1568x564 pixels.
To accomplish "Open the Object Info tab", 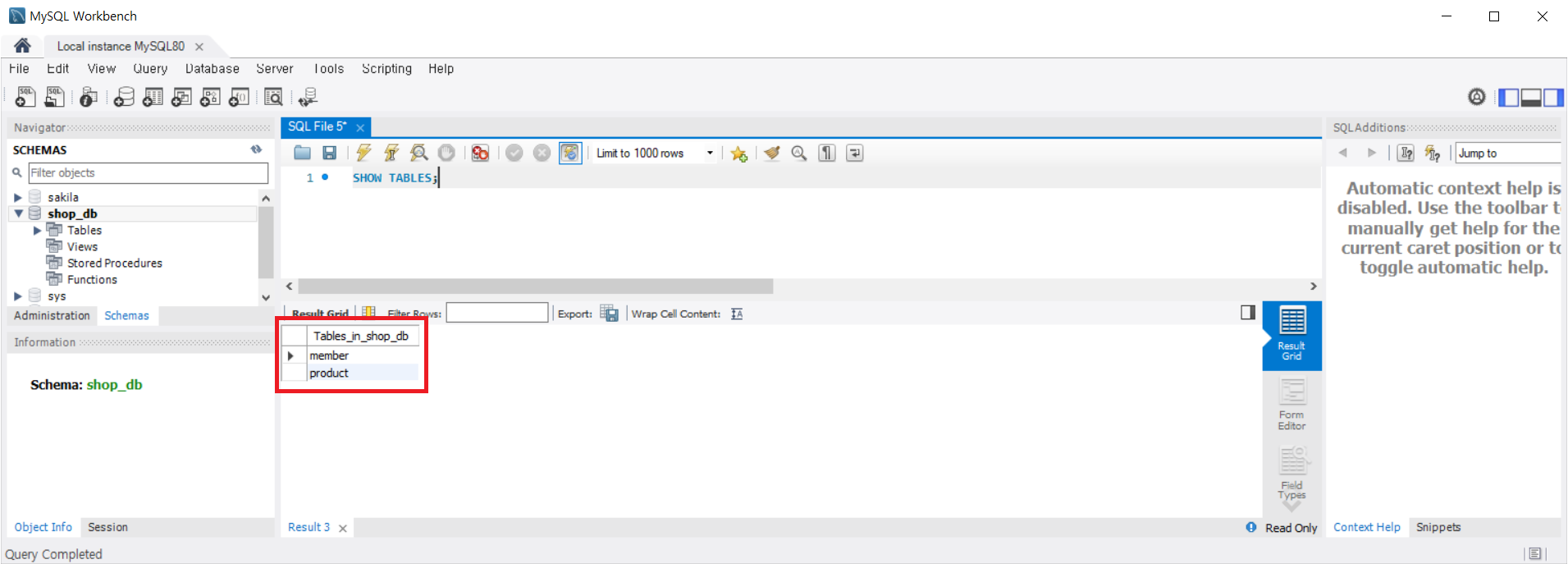I will click(x=43, y=527).
